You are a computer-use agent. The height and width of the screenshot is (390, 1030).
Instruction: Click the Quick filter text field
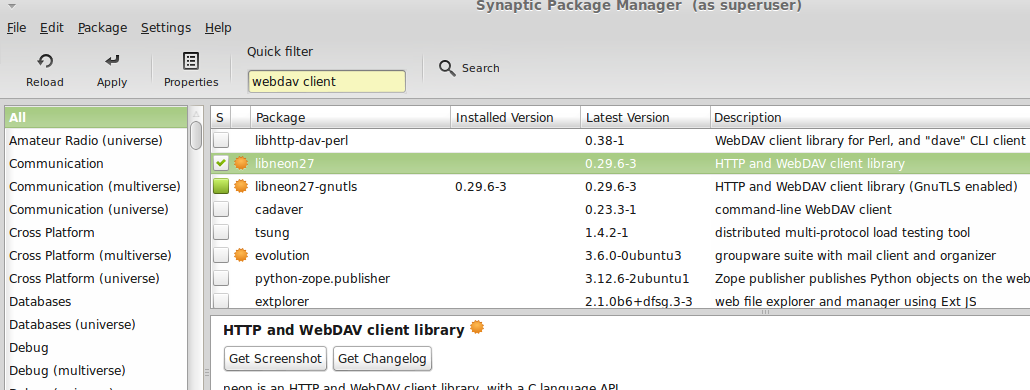point(326,81)
